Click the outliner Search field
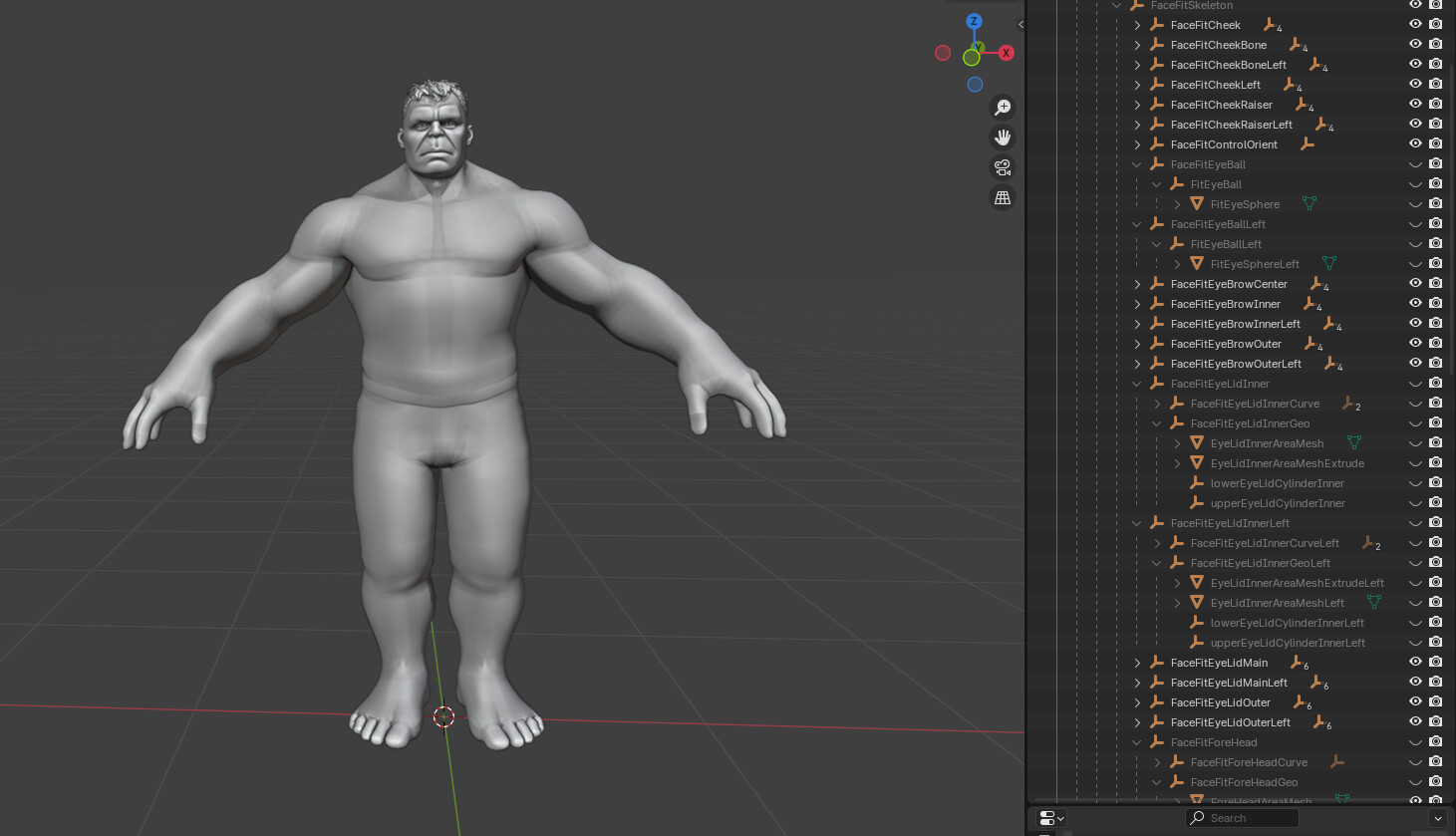Image resolution: width=1456 pixels, height=836 pixels. tap(1242, 818)
